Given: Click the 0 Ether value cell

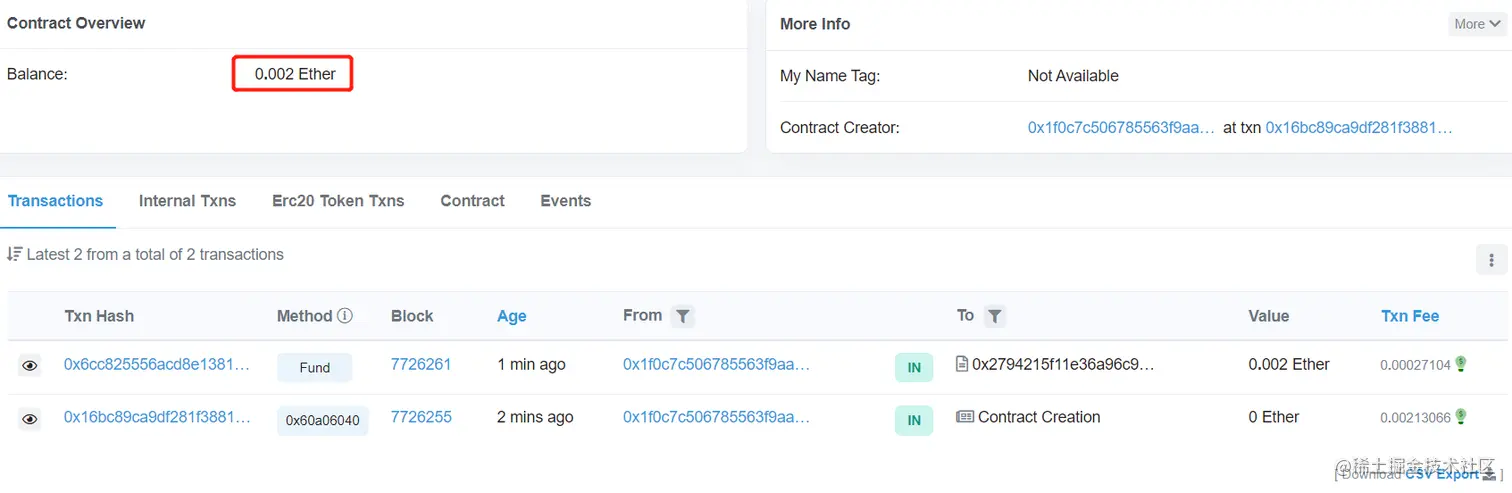Looking at the screenshot, I should pyautogui.click(x=1274, y=417).
